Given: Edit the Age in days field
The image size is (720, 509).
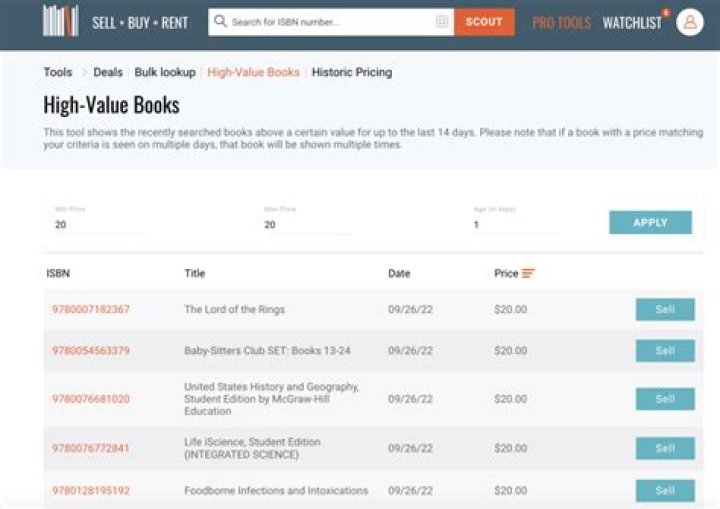Looking at the screenshot, I should click(x=516, y=225).
